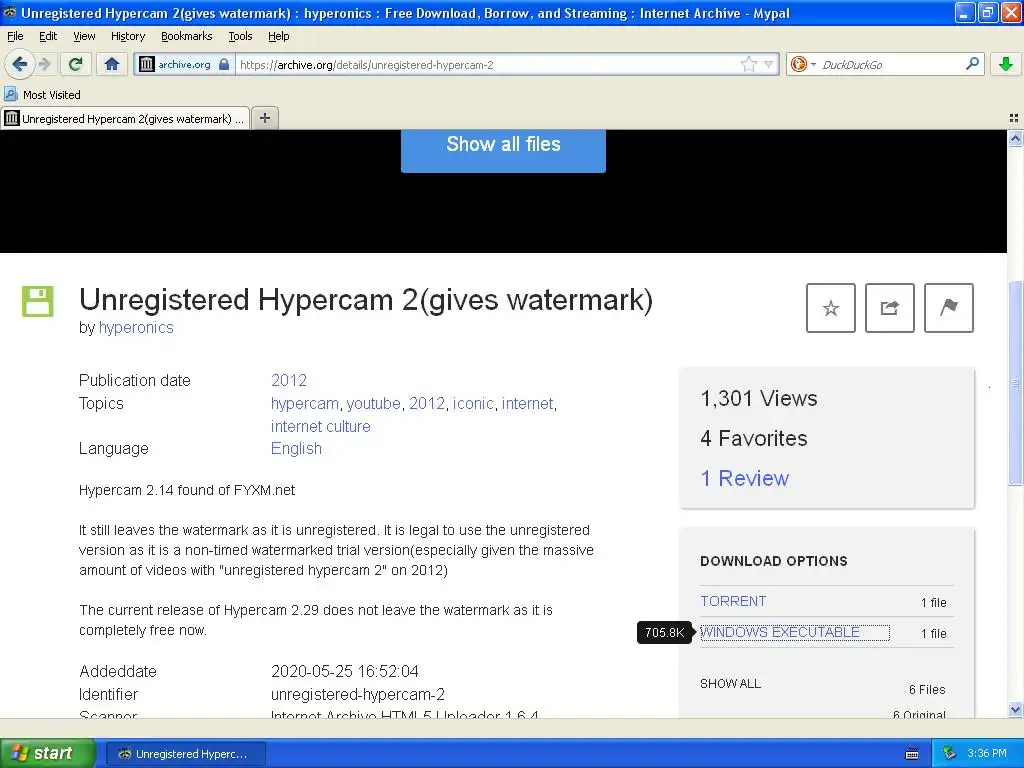Click the 1,301 Views text

759,398
